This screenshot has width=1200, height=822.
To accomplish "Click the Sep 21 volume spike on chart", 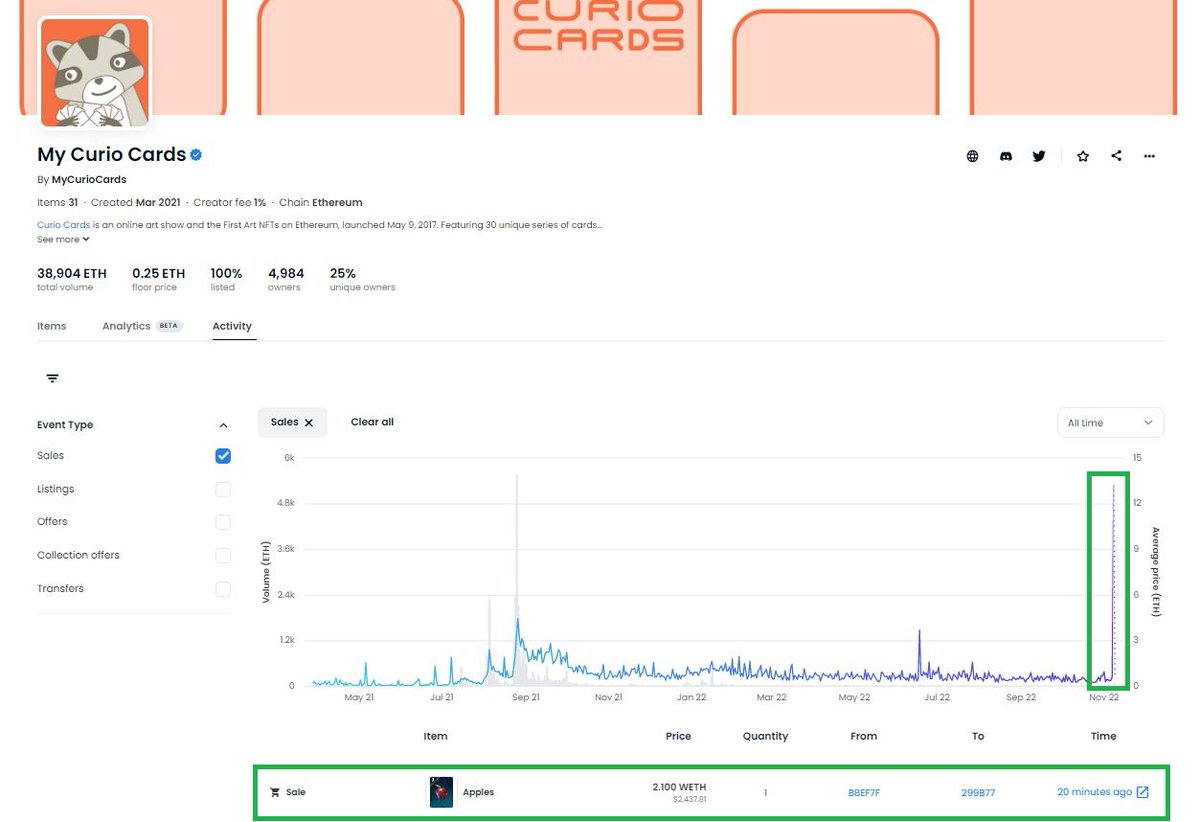I will [517, 580].
